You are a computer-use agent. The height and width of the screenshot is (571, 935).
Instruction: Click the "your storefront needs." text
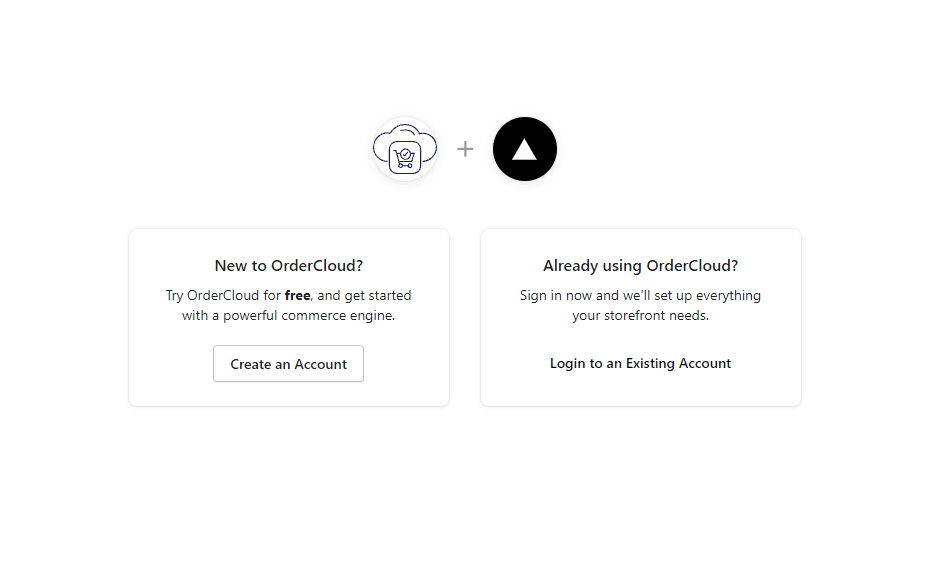(640, 316)
